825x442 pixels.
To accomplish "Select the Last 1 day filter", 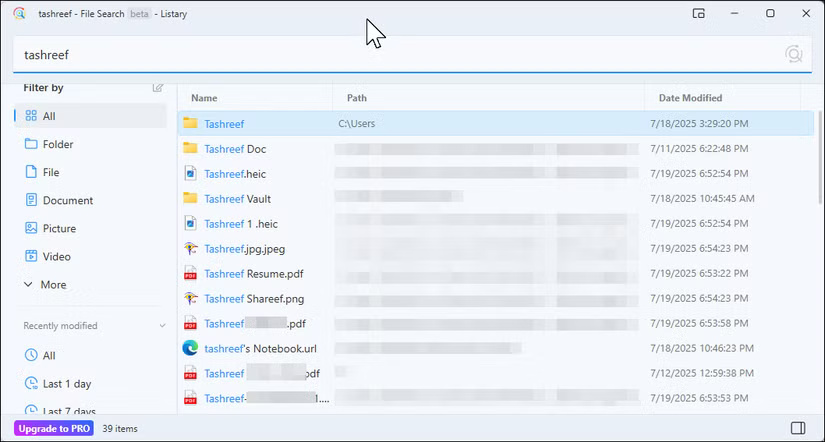I will (67, 383).
